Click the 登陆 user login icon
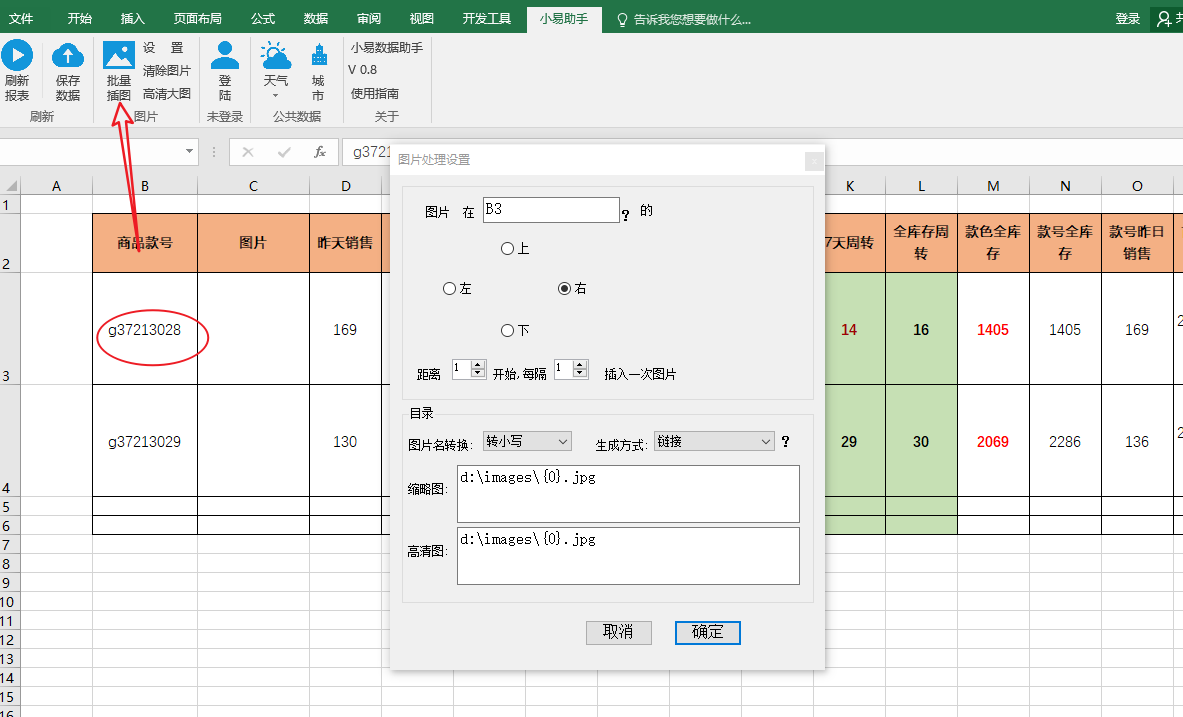The image size is (1183, 717). (x=225, y=56)
